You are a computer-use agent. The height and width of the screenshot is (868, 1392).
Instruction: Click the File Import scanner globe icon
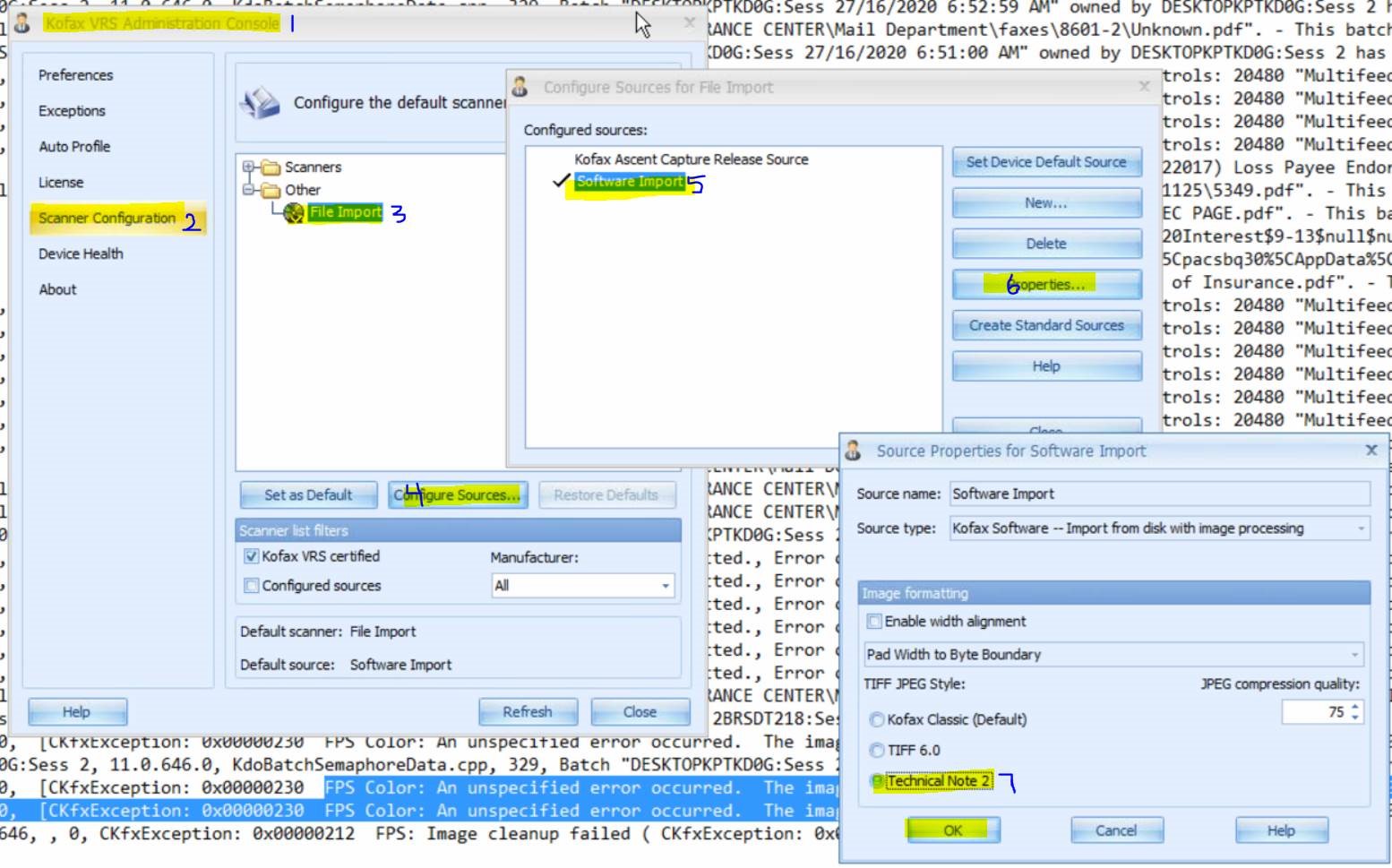click(x=294, y=213)
